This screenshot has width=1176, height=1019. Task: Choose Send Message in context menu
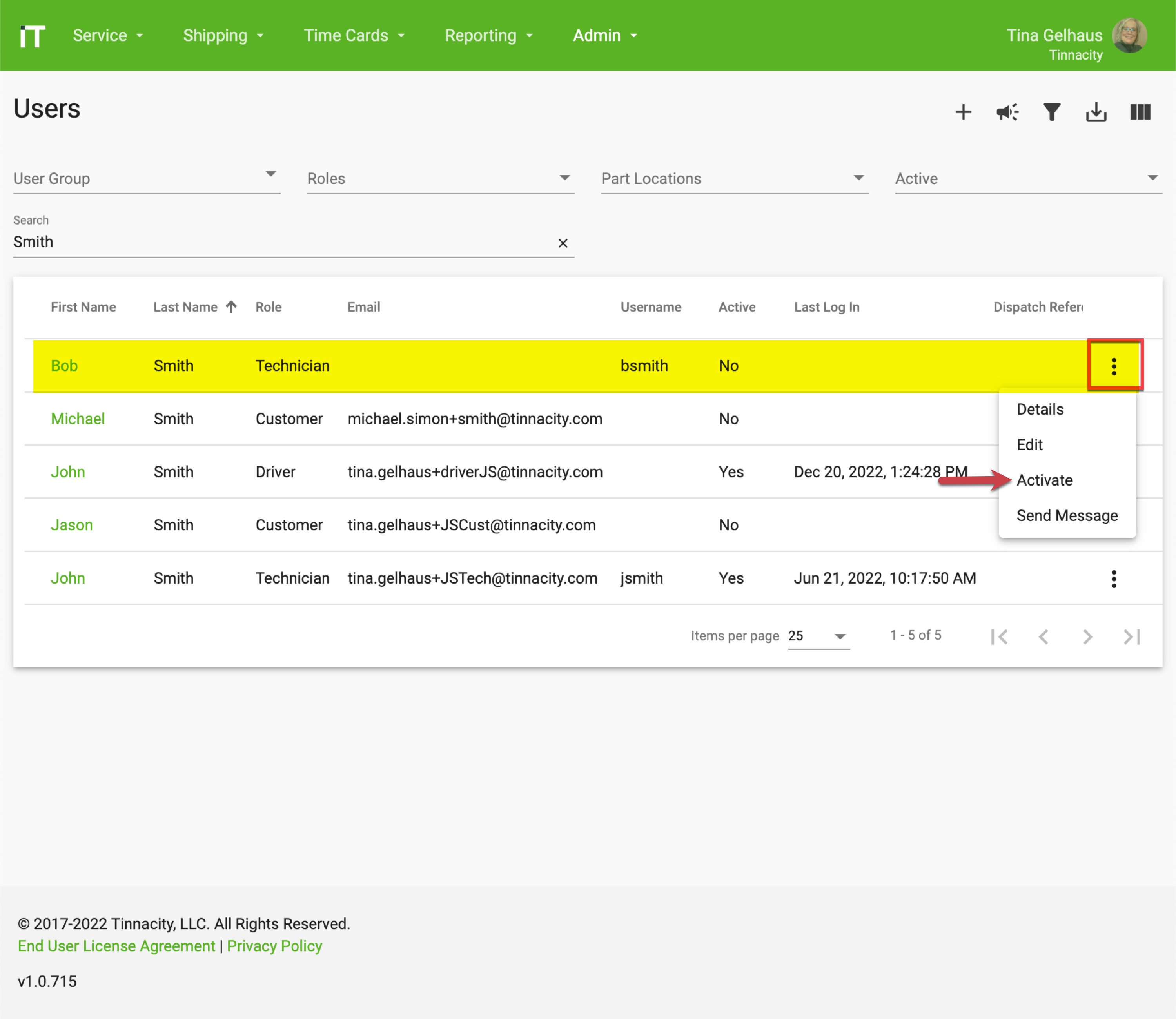coord(1067,516)
